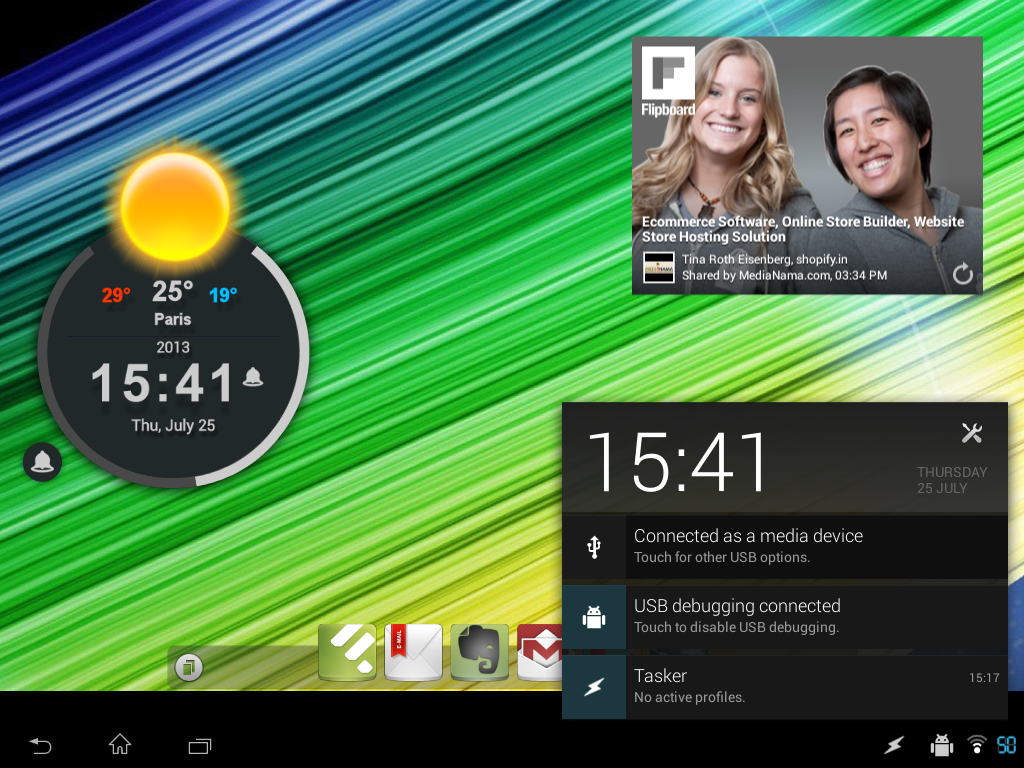Tap year 2013 on widget
The width and height of the screenshot is (1024, 768).
coord(173,347)
